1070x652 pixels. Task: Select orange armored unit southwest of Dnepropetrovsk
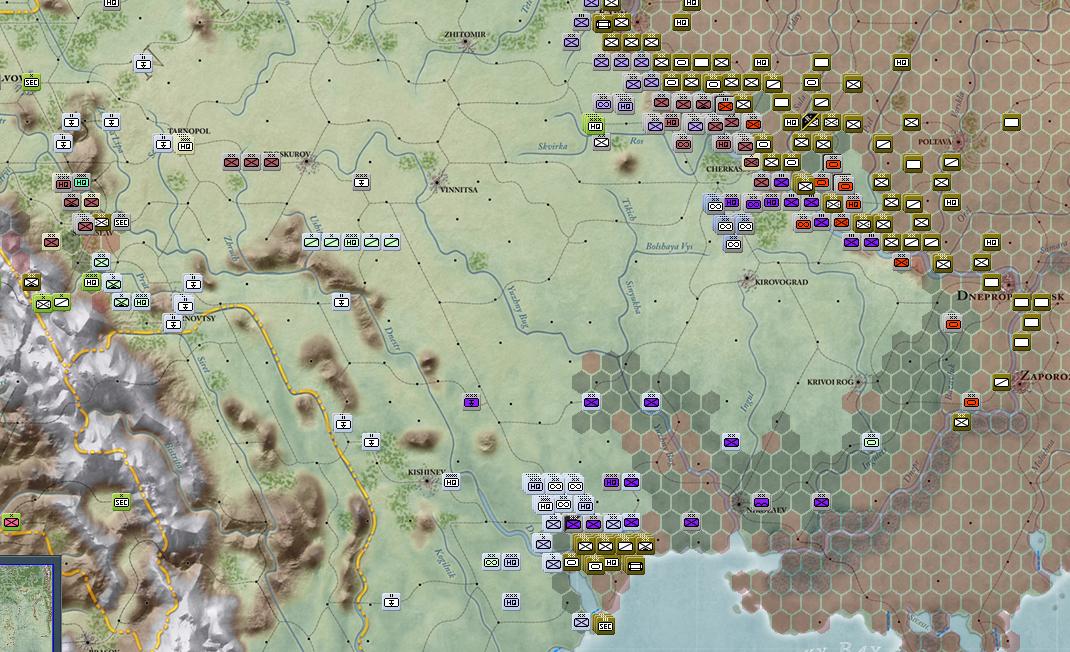pyautogui.click(x=953, y=323)
